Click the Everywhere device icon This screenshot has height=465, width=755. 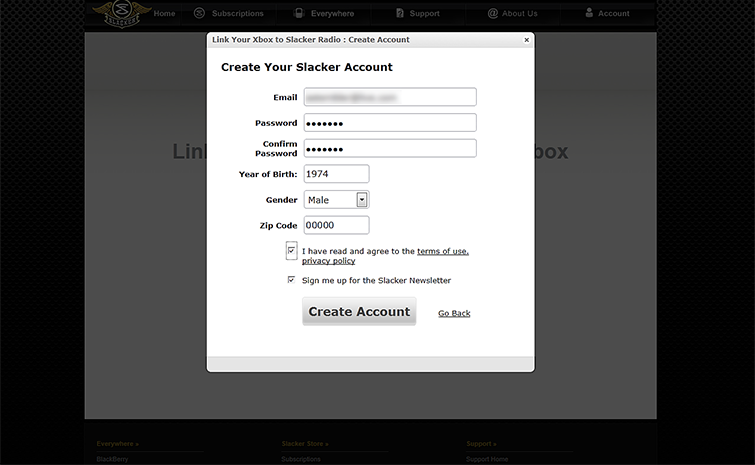click(x=299, y=13)
